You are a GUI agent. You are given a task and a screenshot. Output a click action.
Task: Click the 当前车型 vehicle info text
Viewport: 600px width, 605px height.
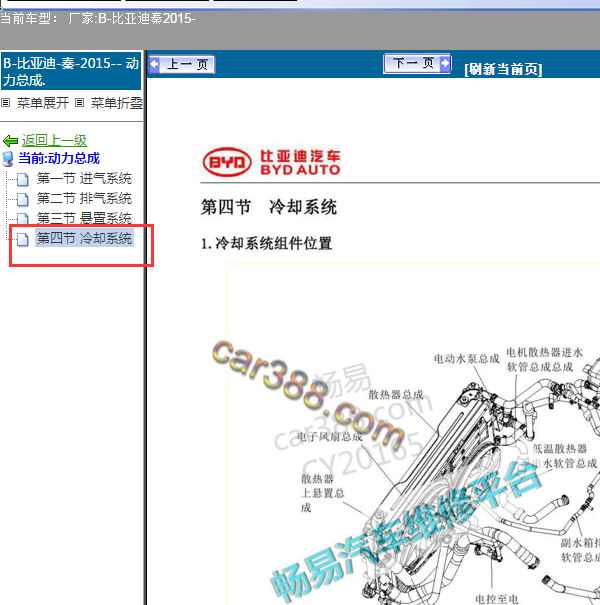click(98, 19)
